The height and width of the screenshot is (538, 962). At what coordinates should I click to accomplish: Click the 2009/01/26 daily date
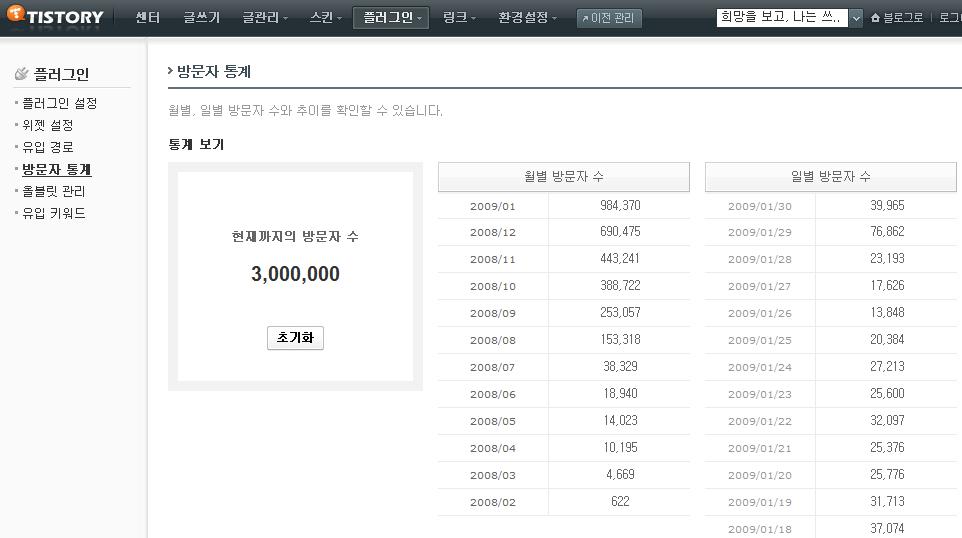760,313
